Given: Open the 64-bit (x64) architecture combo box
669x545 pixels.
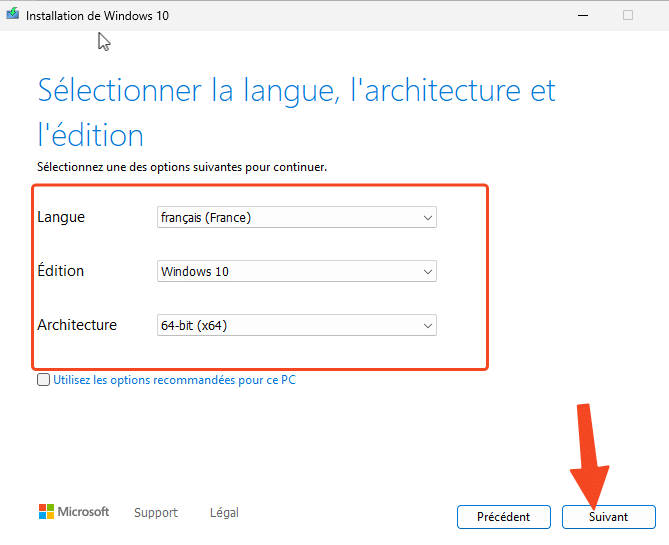Looking at the screenshot, I should (297, 325).
